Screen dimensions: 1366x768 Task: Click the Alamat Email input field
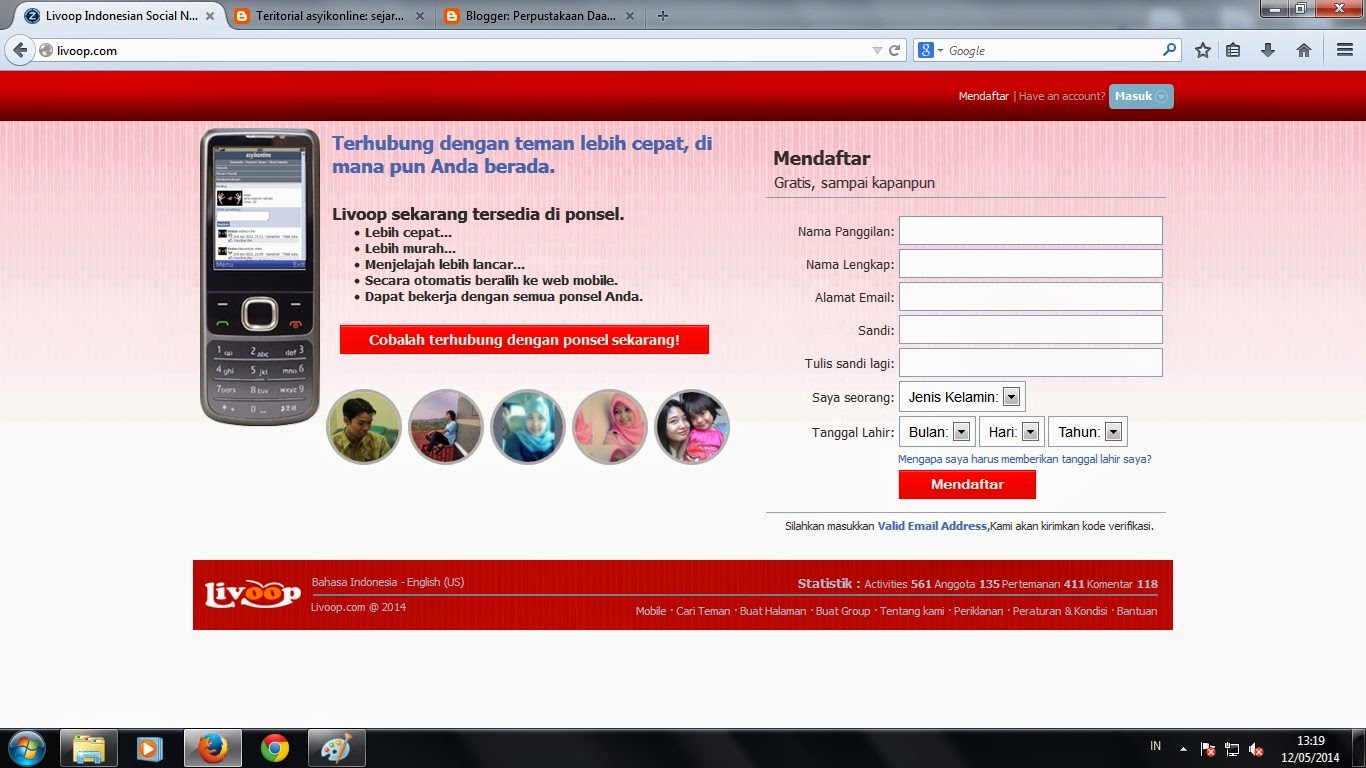tap(1031, 296)
